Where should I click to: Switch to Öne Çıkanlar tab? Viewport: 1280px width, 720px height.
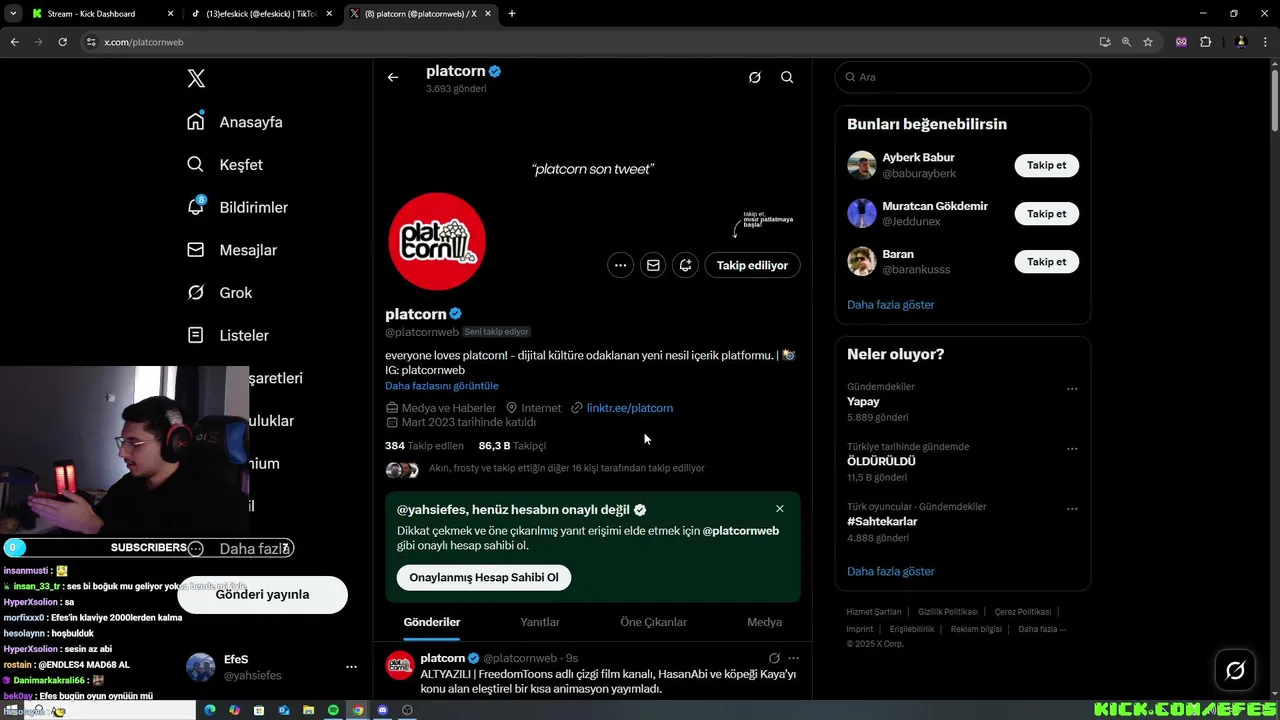pyautogui.click(x=653, y=622)
